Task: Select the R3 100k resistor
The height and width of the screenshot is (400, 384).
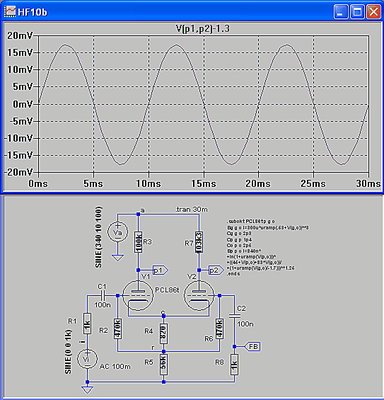Action: pos(138,241)
